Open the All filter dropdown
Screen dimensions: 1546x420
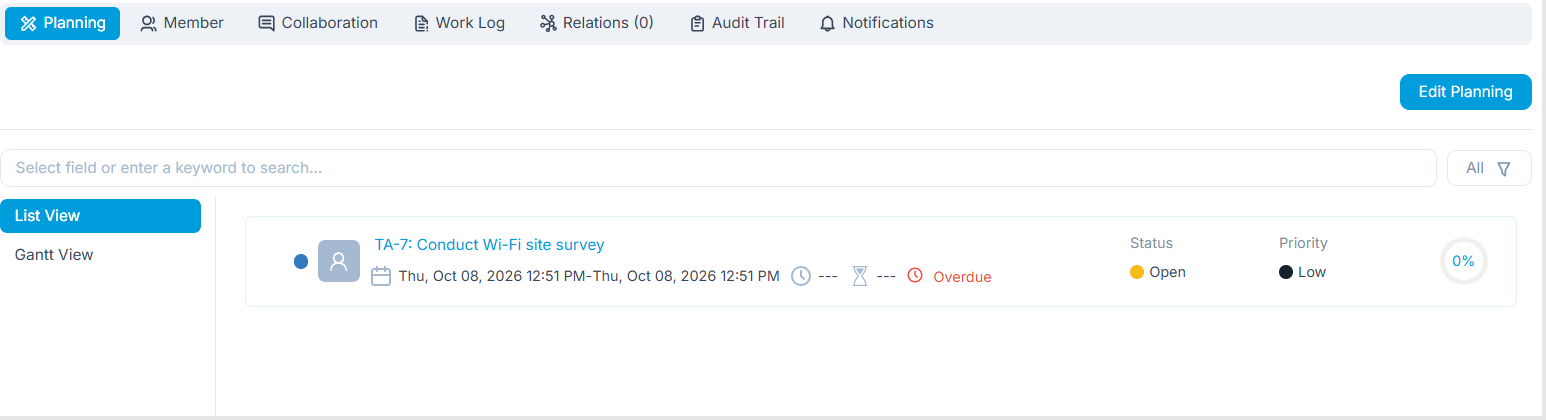pyautogui.click(x=1489, y=168)
